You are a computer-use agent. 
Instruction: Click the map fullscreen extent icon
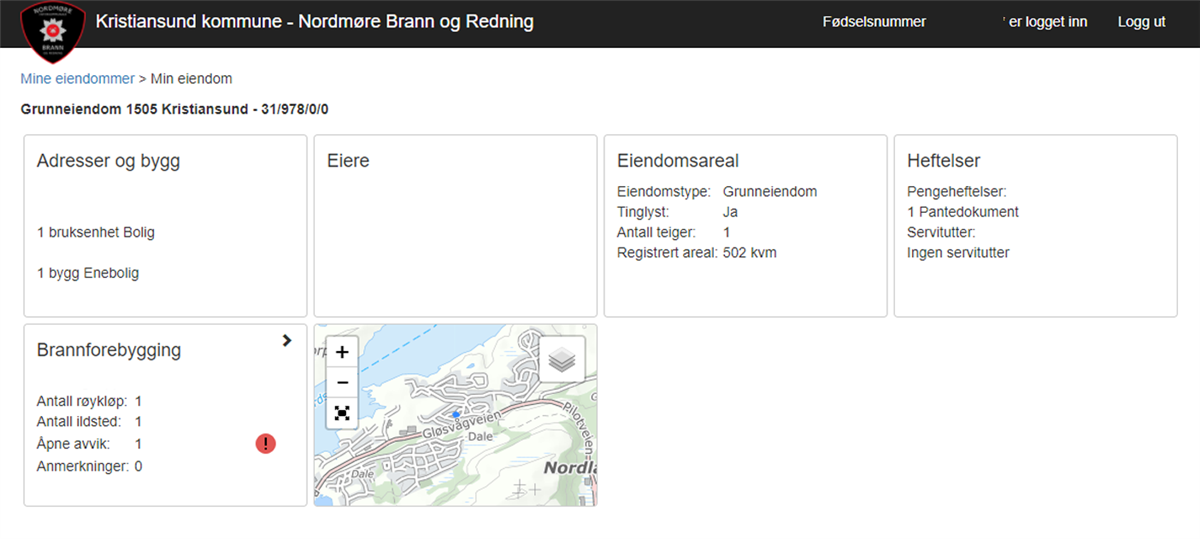[x=342, y=412]
